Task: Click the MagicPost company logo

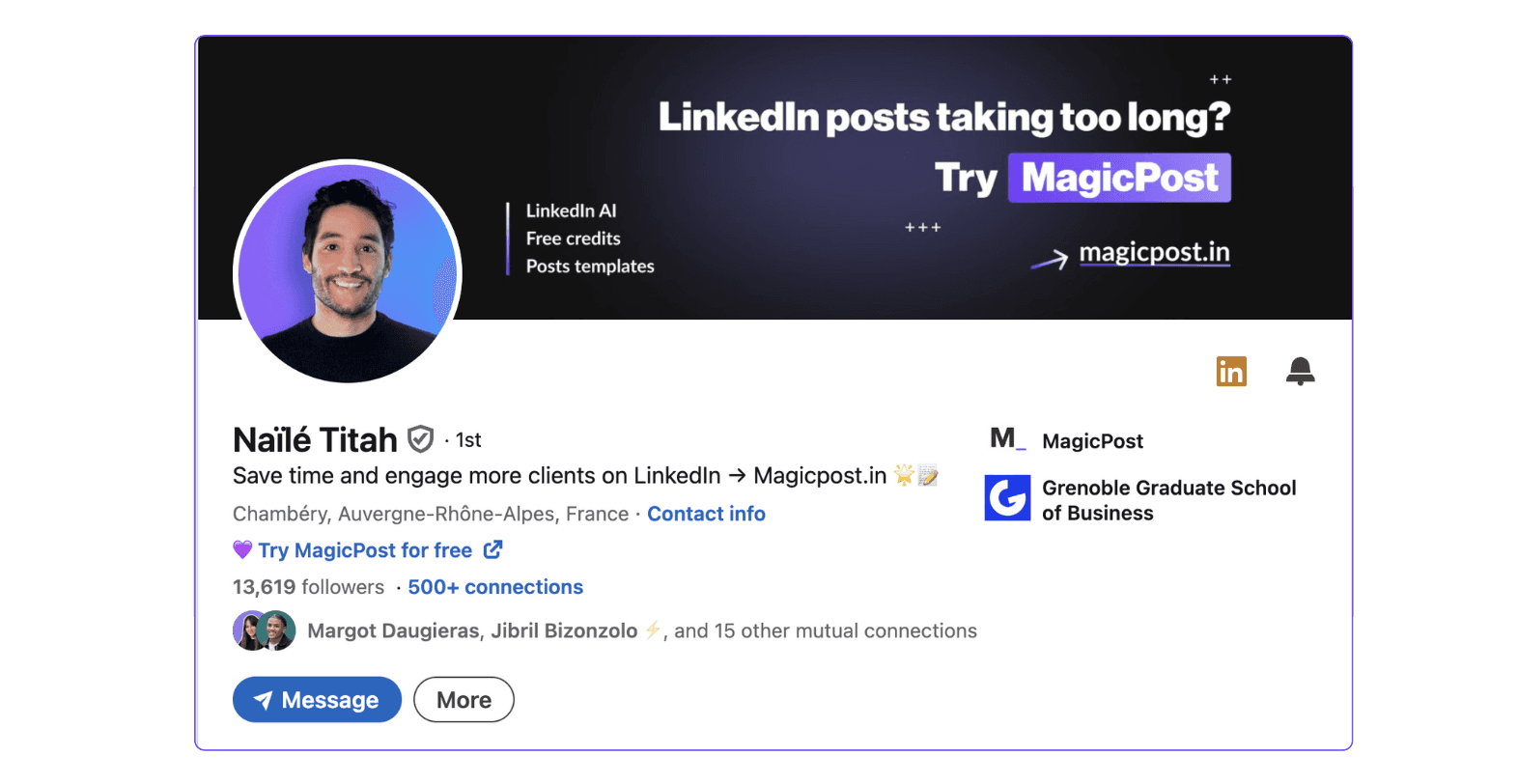Action: [1007, 440]
